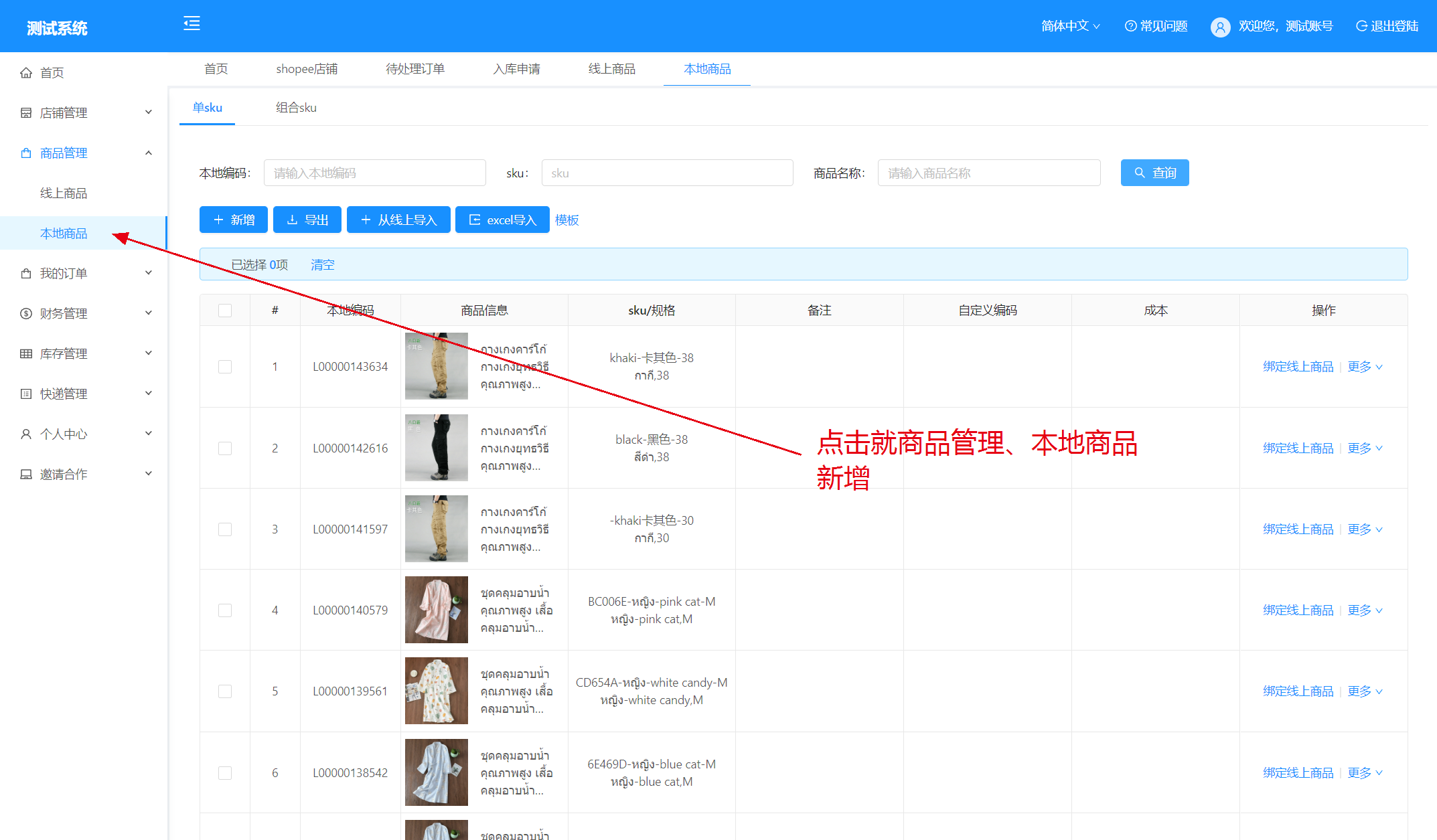
Task: Click 退出登陆 to log out
Action: 1394,26
